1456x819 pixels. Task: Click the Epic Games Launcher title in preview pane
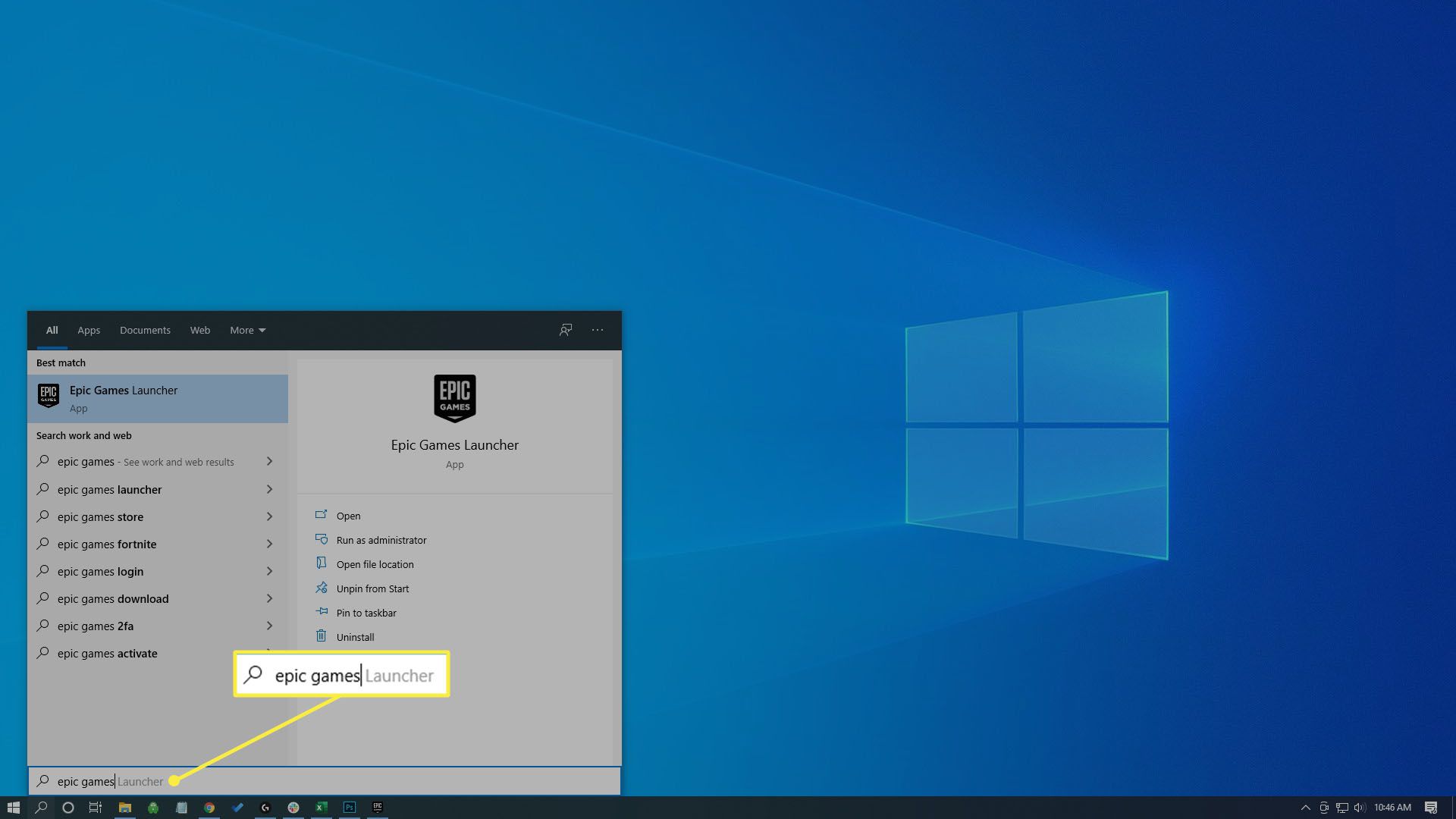click(455, 445)
